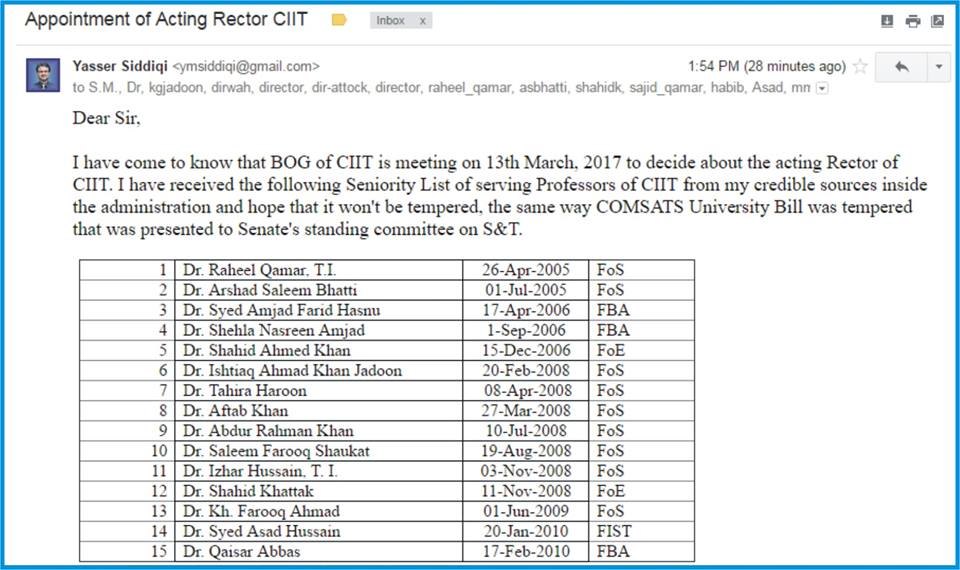Click date cell 11-Nov-2008
The width and height of the screenshot is (960, 570).
point(526,492)
